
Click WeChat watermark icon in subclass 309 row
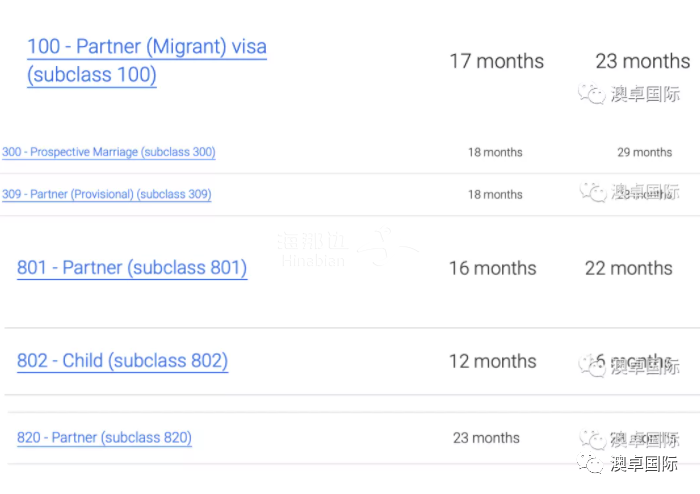592,192
